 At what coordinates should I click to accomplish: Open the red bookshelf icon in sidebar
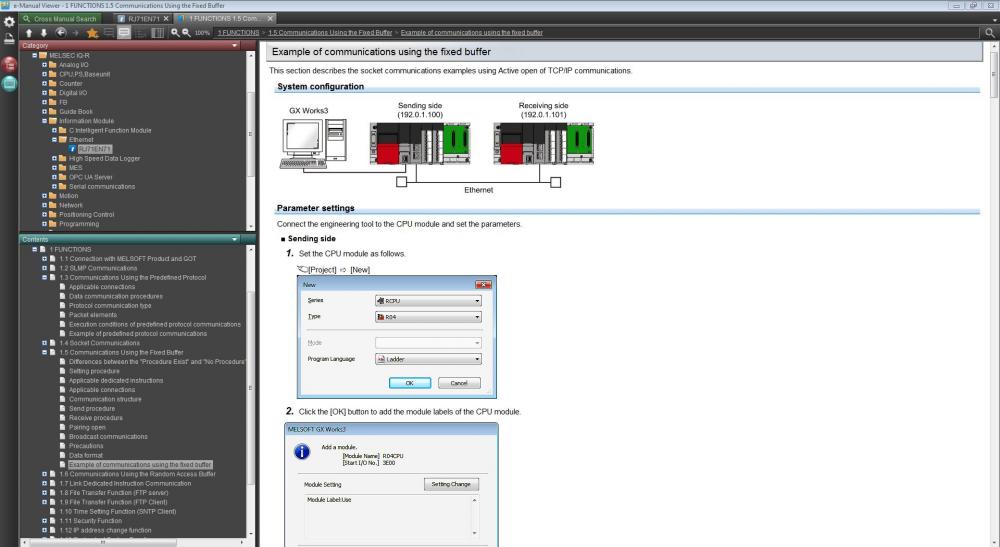pos(9,64)
